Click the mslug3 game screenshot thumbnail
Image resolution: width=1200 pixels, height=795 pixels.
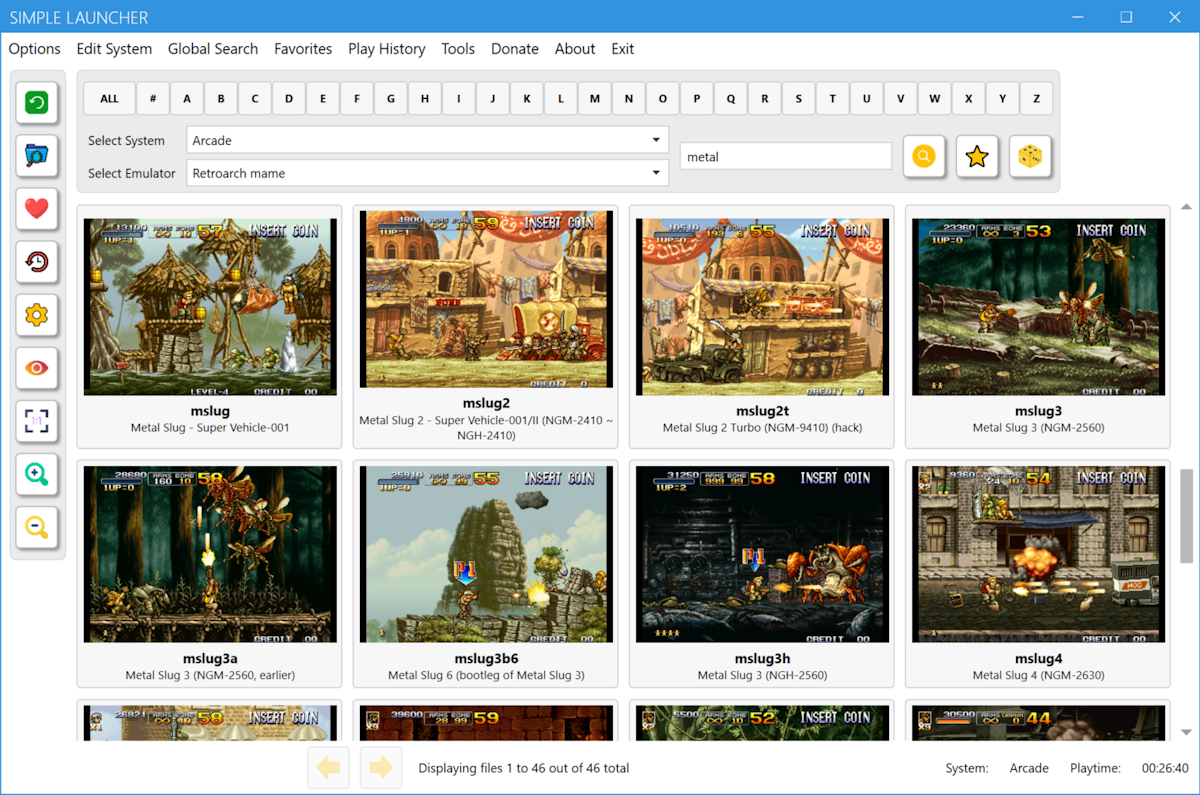click(1038, 307)
